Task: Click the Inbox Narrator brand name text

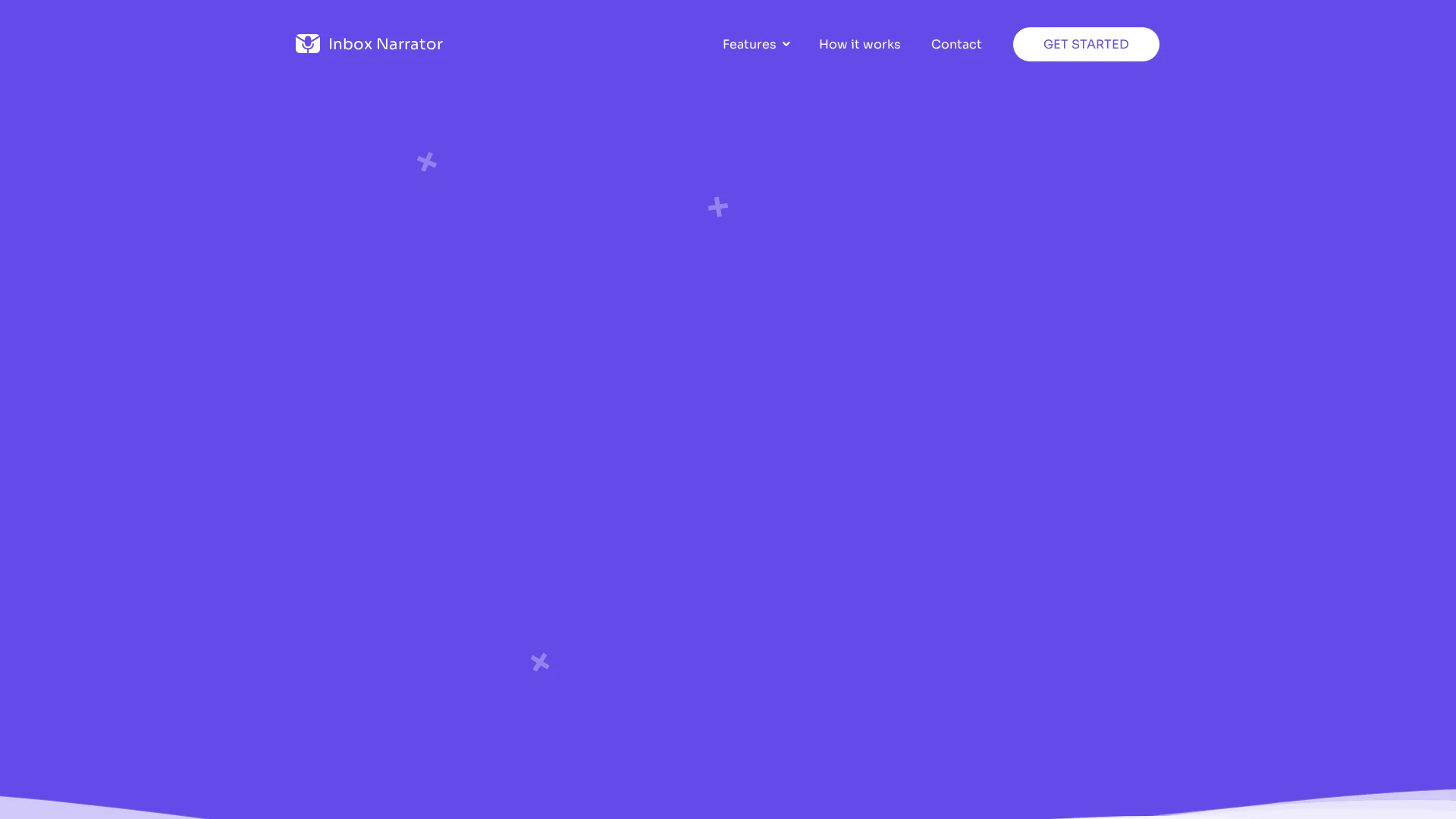Action: tap(385, 44)
